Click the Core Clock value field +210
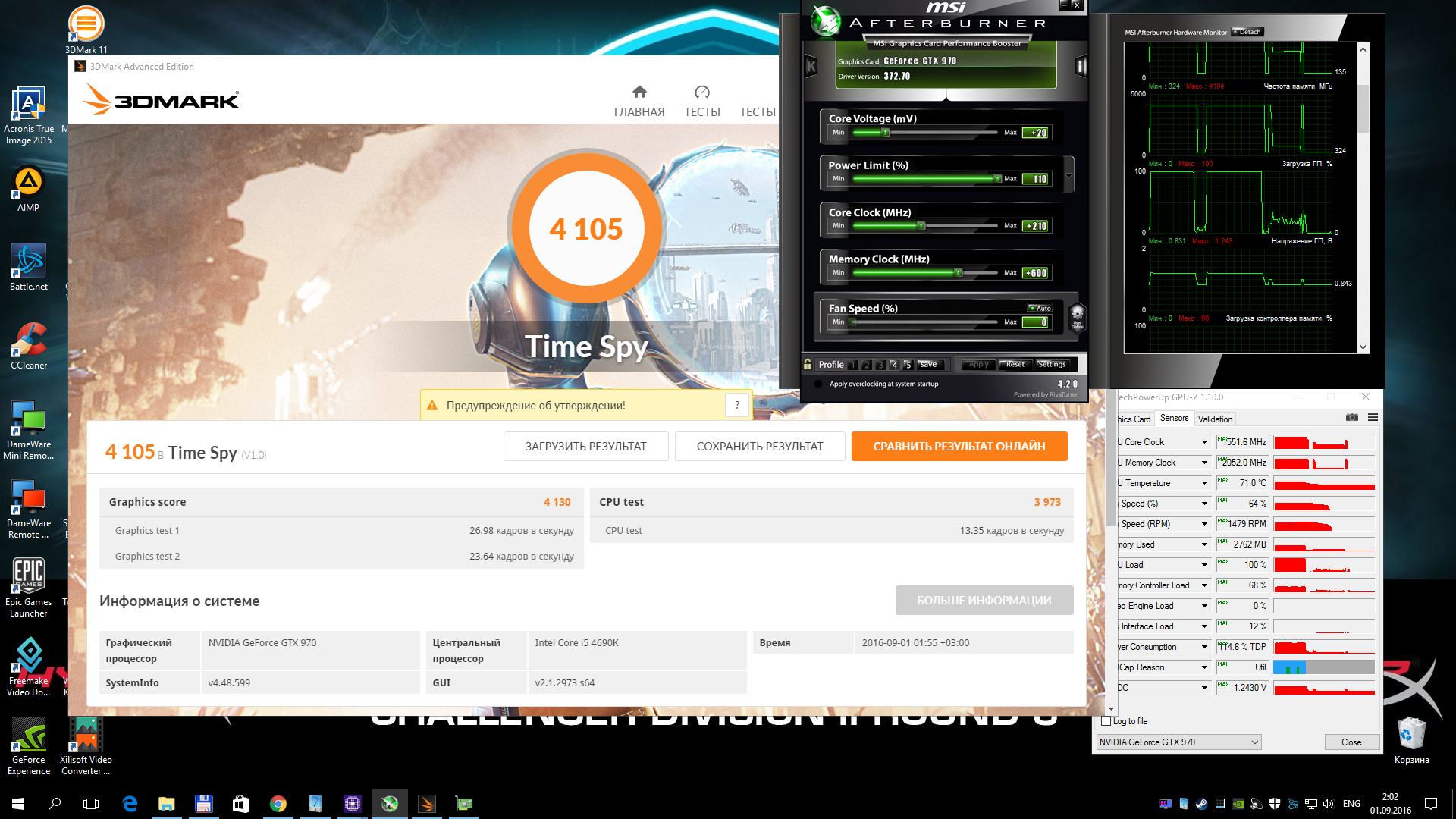 pyautogui.click(x=1035, y=226)
